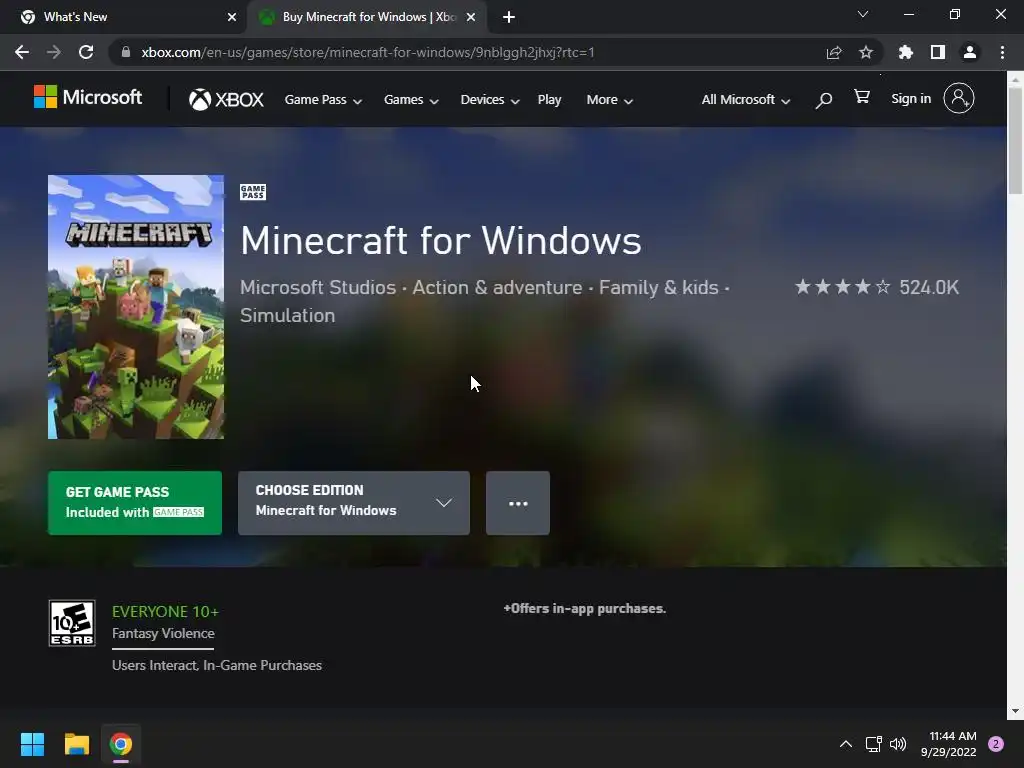Image resolution: width=1024 pixels, height=768 pixels.
Task: Open the shopping cart icon
Action: pos(862,97)
